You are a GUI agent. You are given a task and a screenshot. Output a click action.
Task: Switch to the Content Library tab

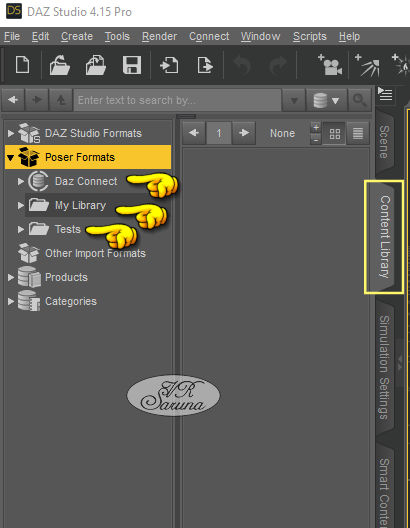point(384,237)
